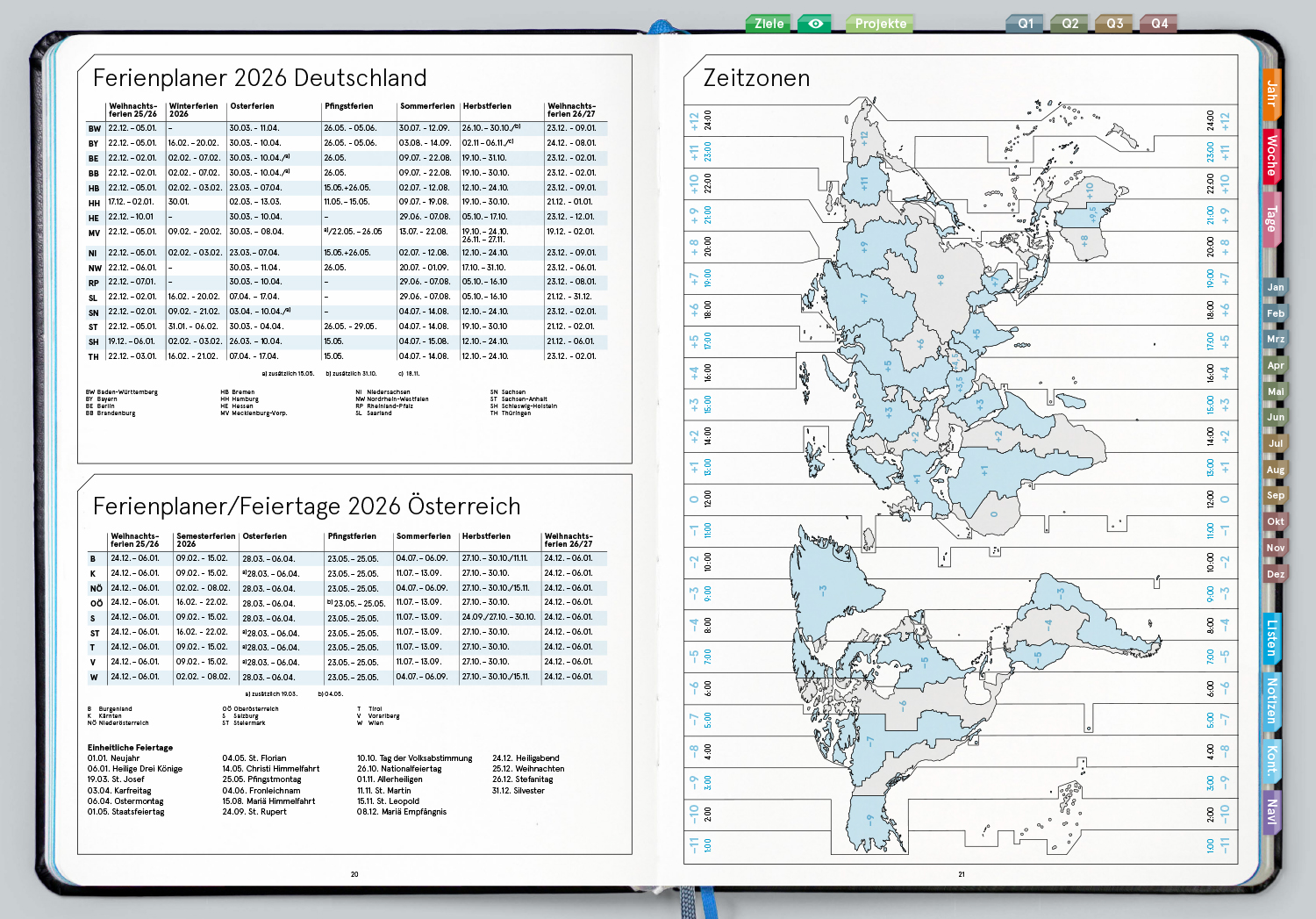The height and width of the screenshot is (919, 1316).
Task: Click the heading 'Zeitzonen'
Action: tap(756, 78)
